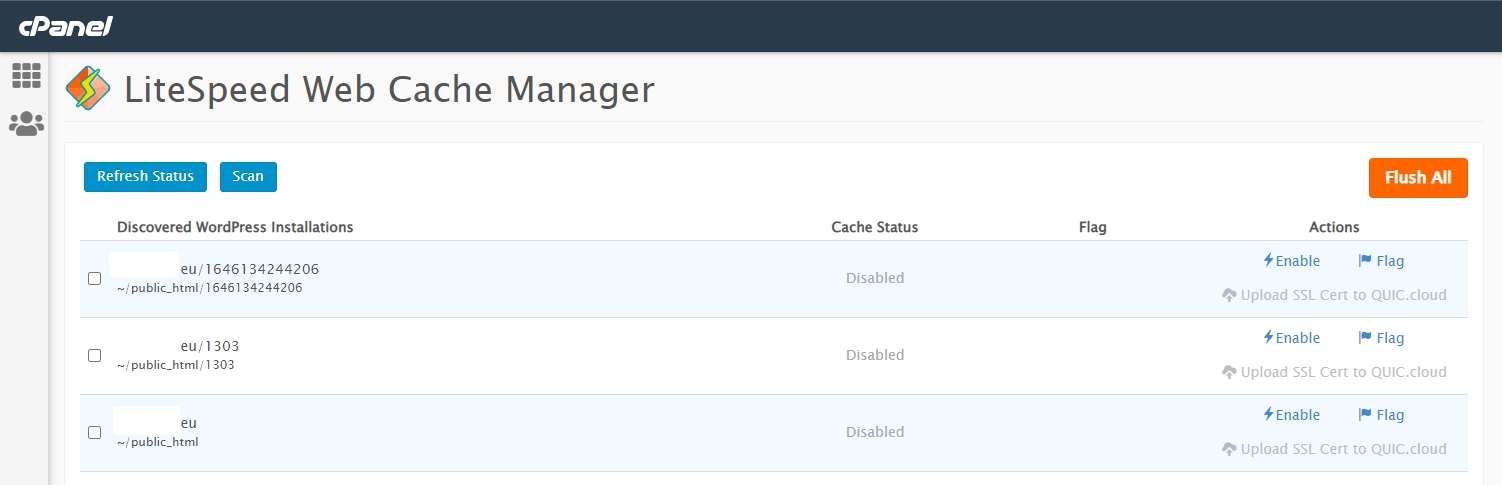Enable cache for the ~/public_html root site

[1292, 415]
